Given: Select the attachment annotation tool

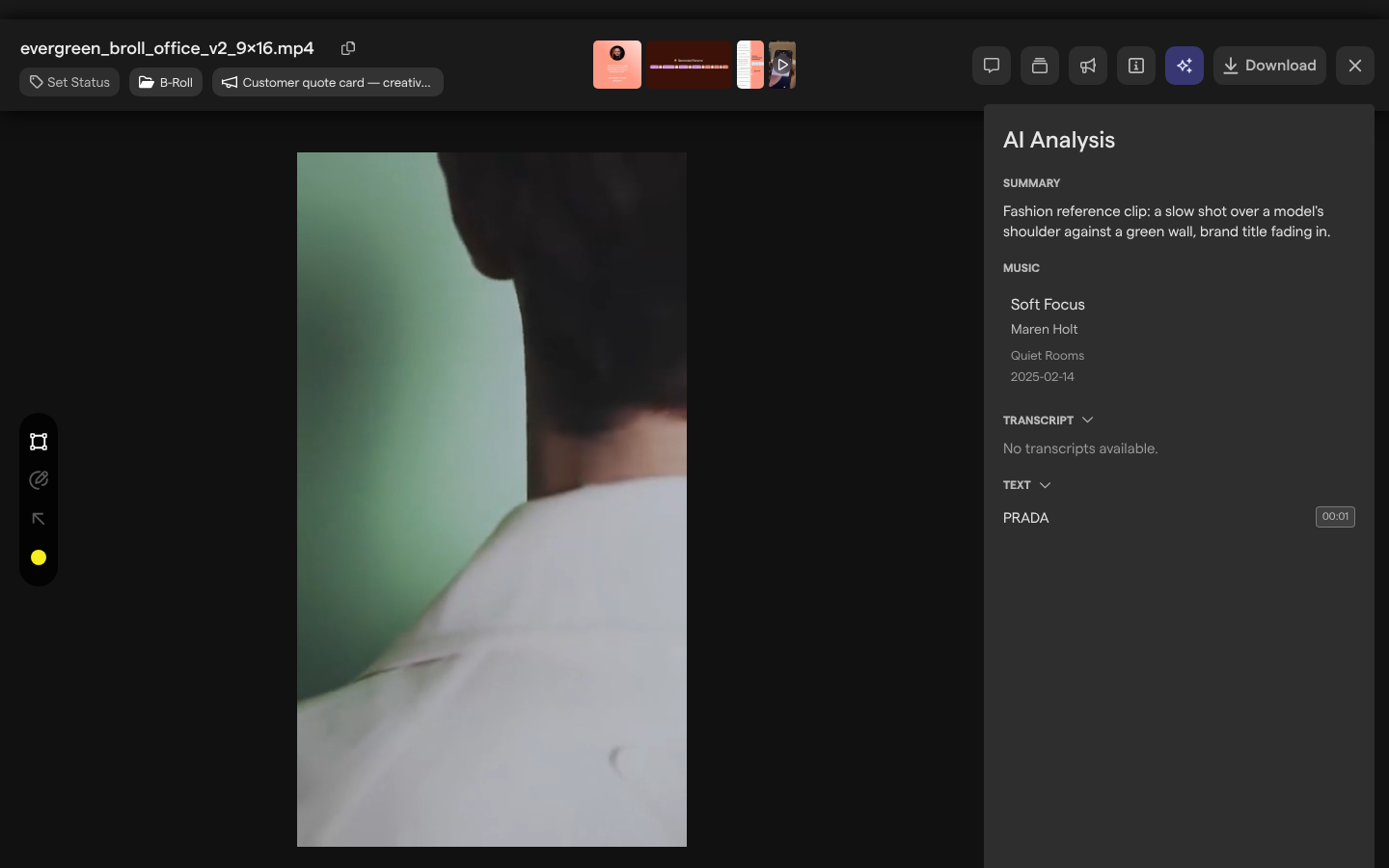Looking at the screenshot, I should pos(39,480).
